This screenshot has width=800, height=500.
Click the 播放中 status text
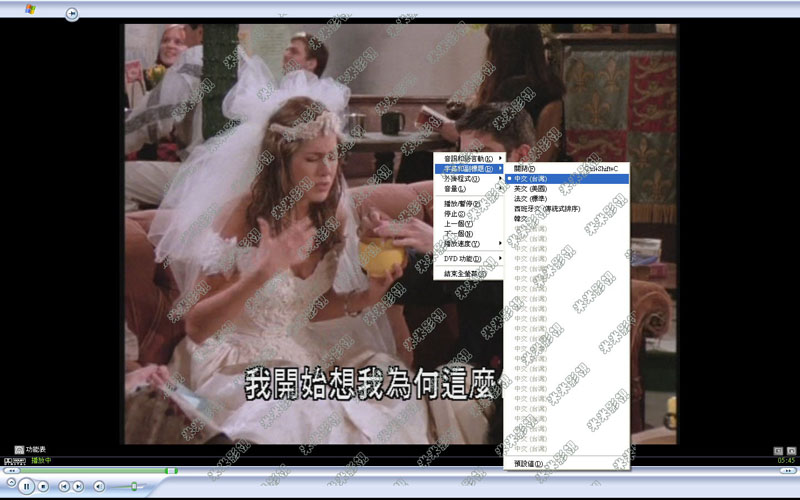pyautogui.click(x=41, y=460)
